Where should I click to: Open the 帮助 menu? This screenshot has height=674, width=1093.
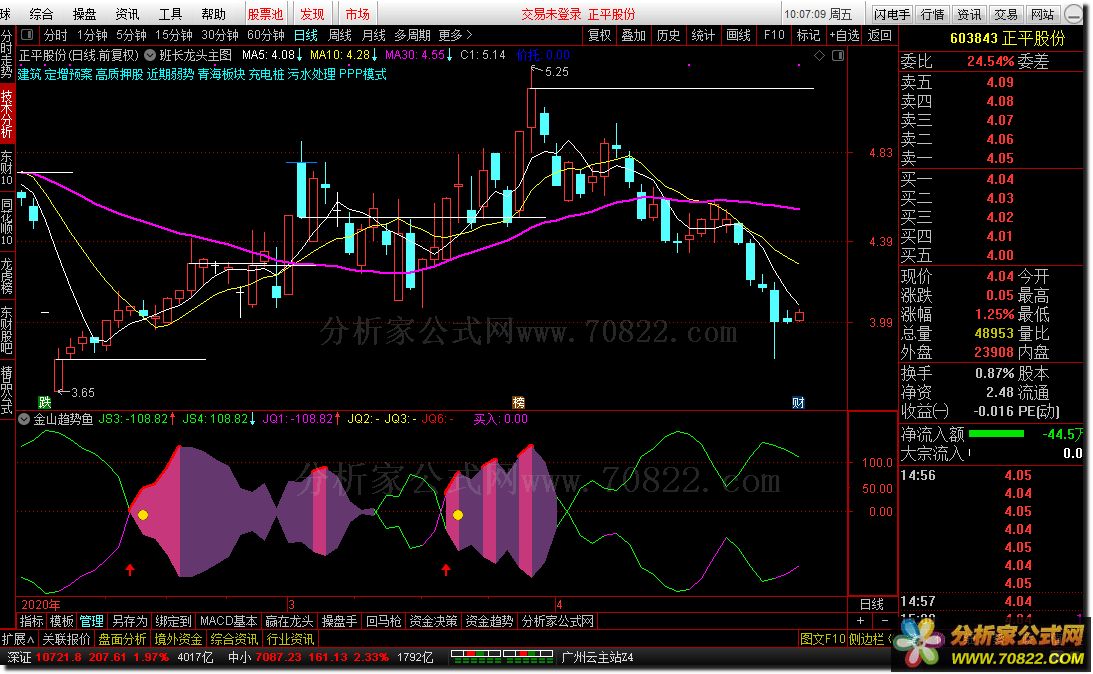(213, 14)
